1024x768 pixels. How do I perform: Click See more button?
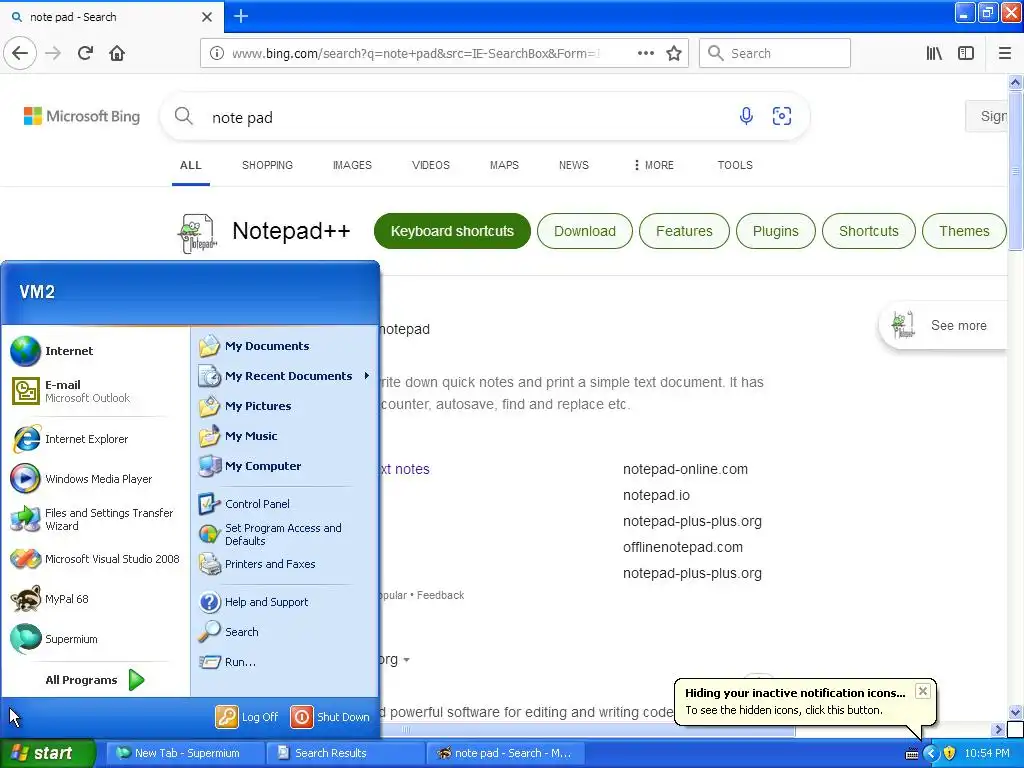pos(943,325)
